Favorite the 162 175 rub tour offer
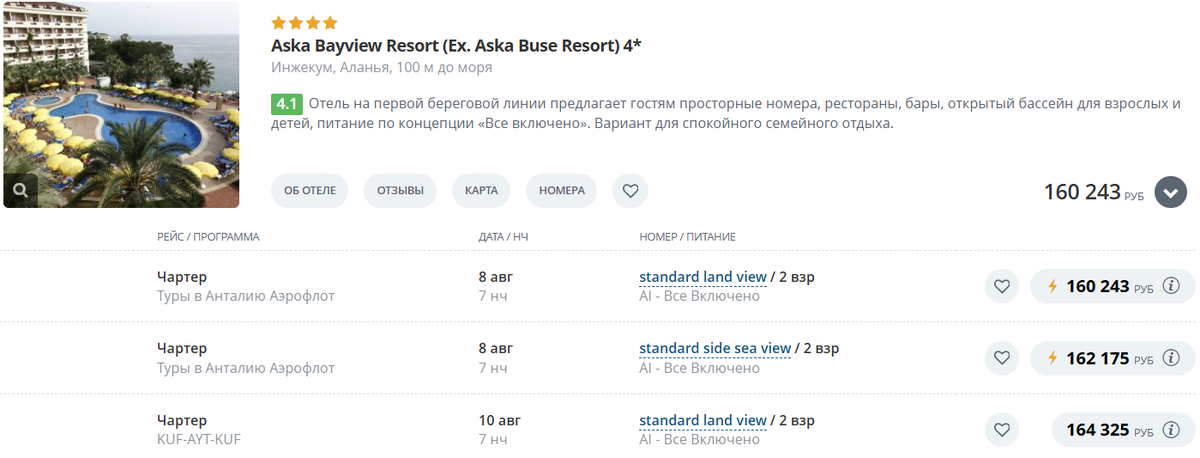 point(1001,358)
